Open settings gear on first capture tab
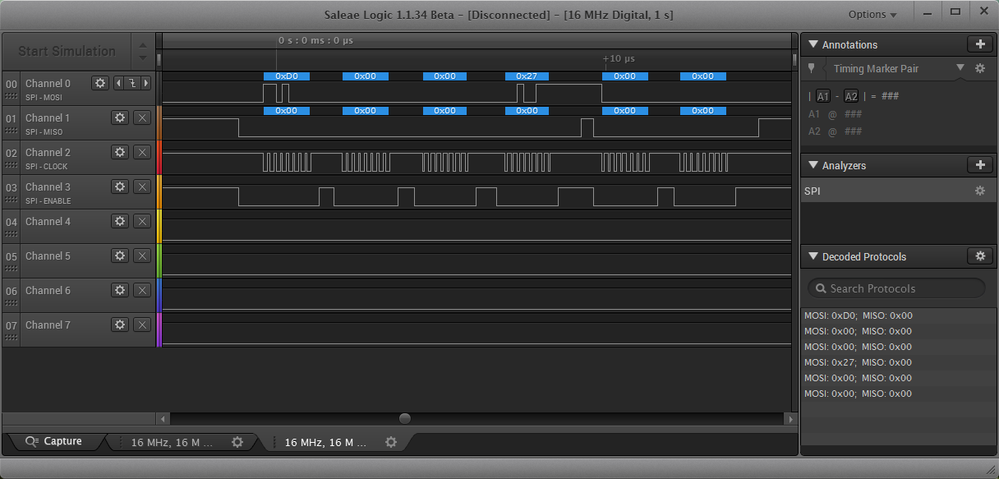The image size is (999, 479). tap(237, 442)
